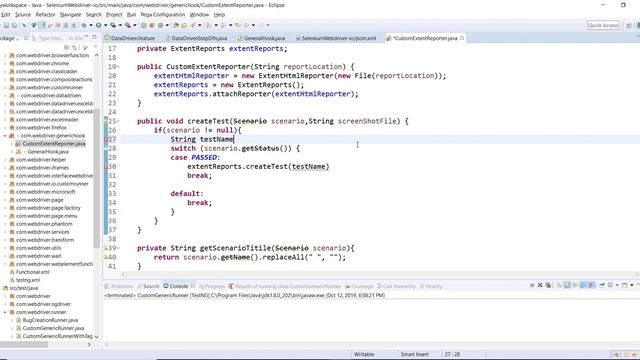This screenshot has width=640, height=360.
Task: Open the Pega Configuration menu
Action: coord(162,14)
